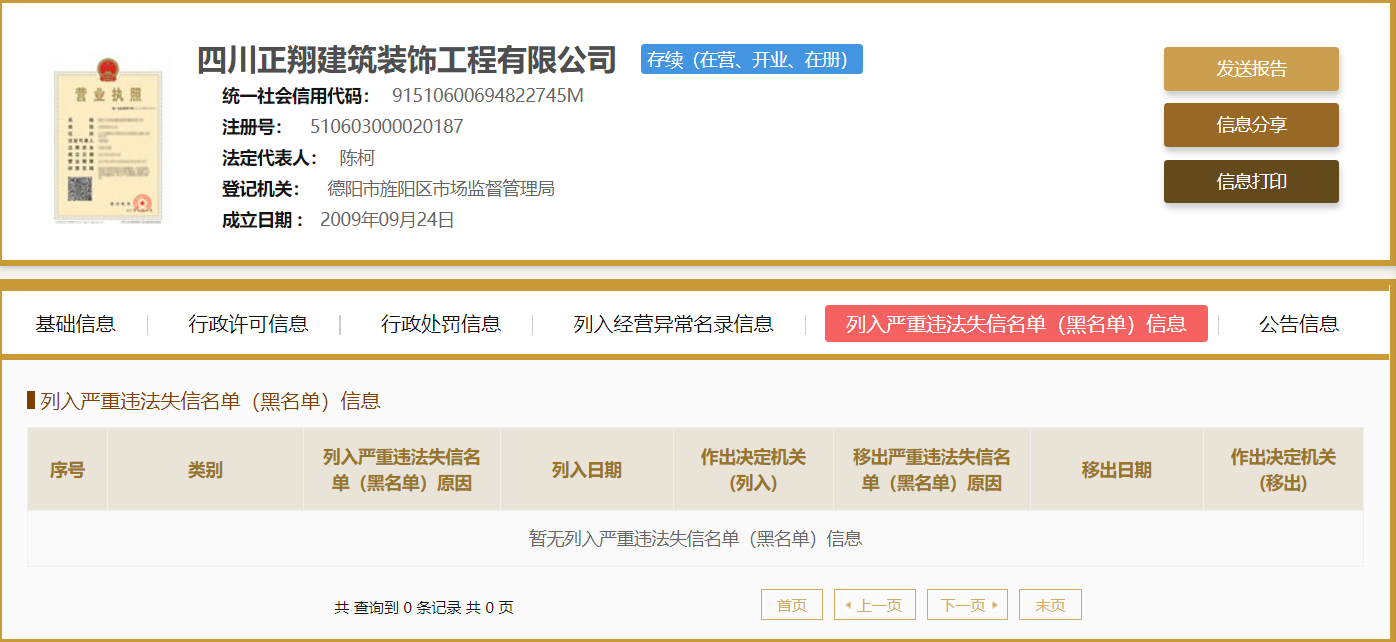
Task: Open the 列入经营异常名录信息 tab
Action: click(x=673, y=324)
